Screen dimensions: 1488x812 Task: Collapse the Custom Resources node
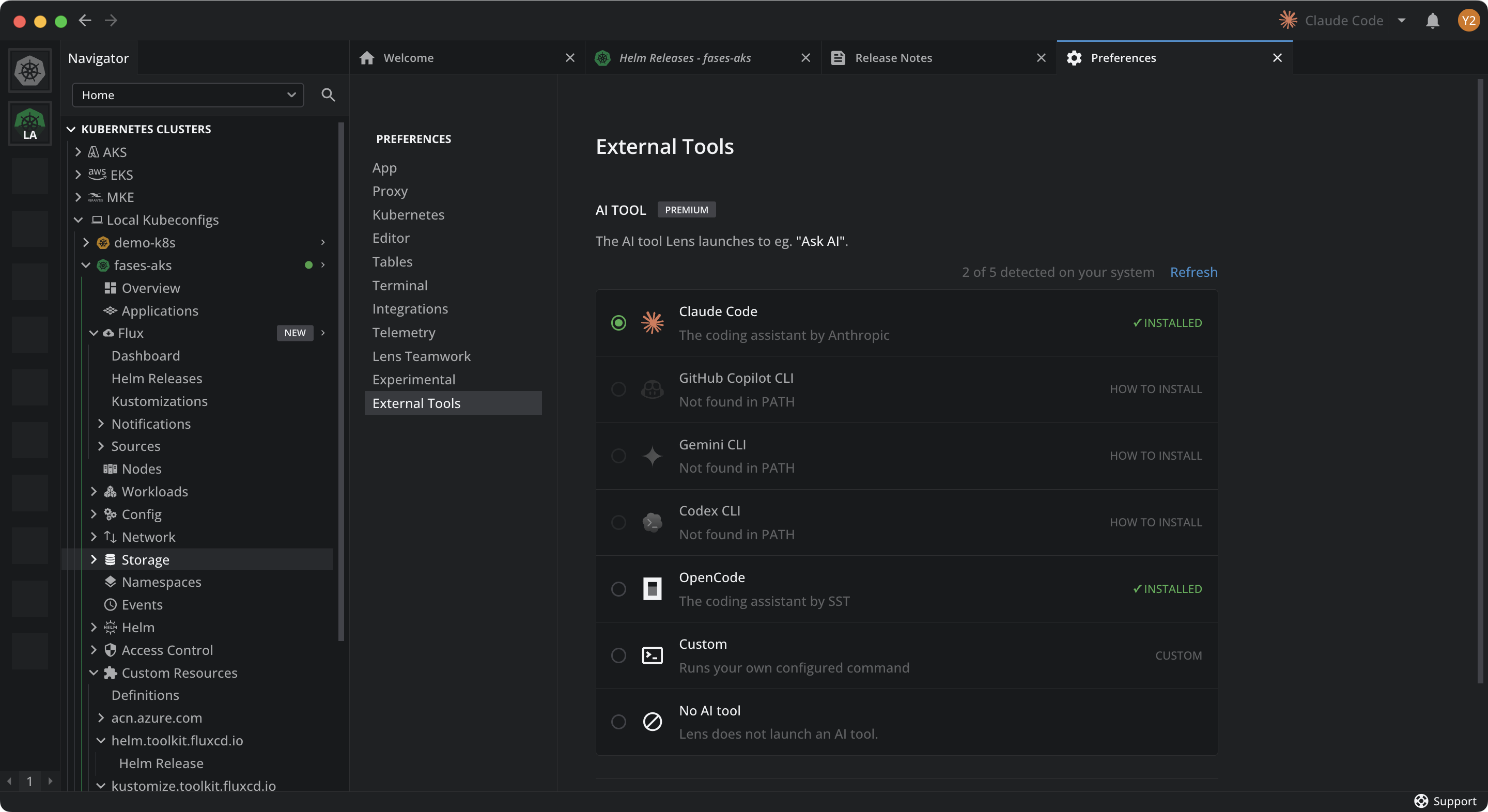pyautogui.click(x=94, y=672)
